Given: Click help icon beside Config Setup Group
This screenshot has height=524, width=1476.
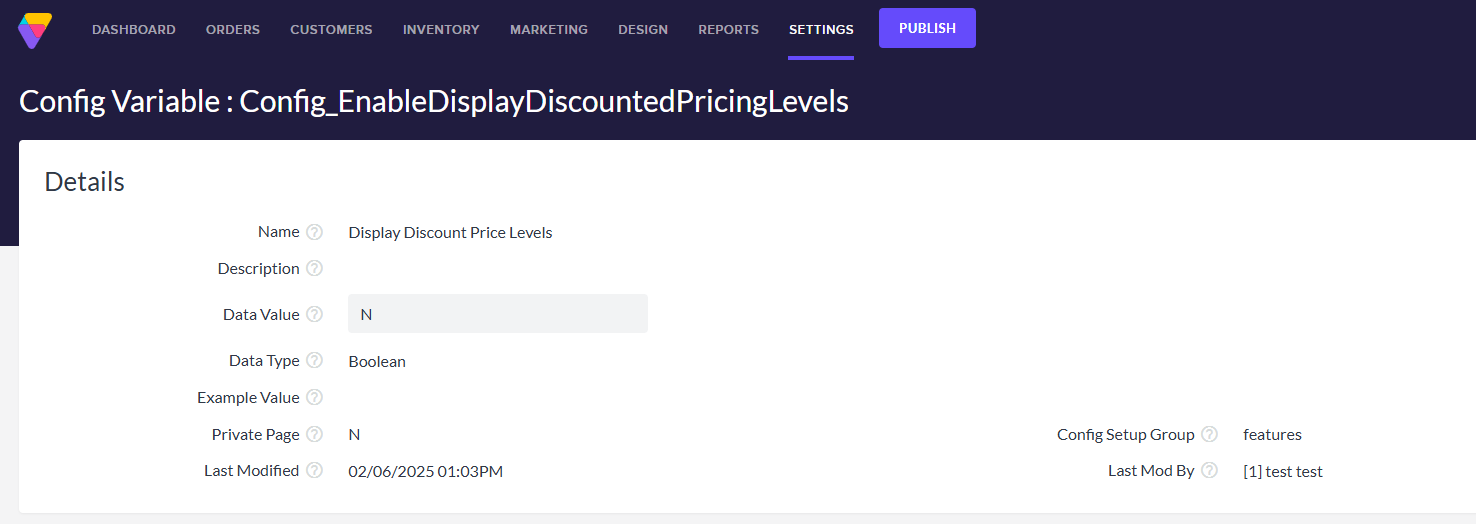Looking at the screenshot, I should pyautogui.click(x=1209, y=434).
